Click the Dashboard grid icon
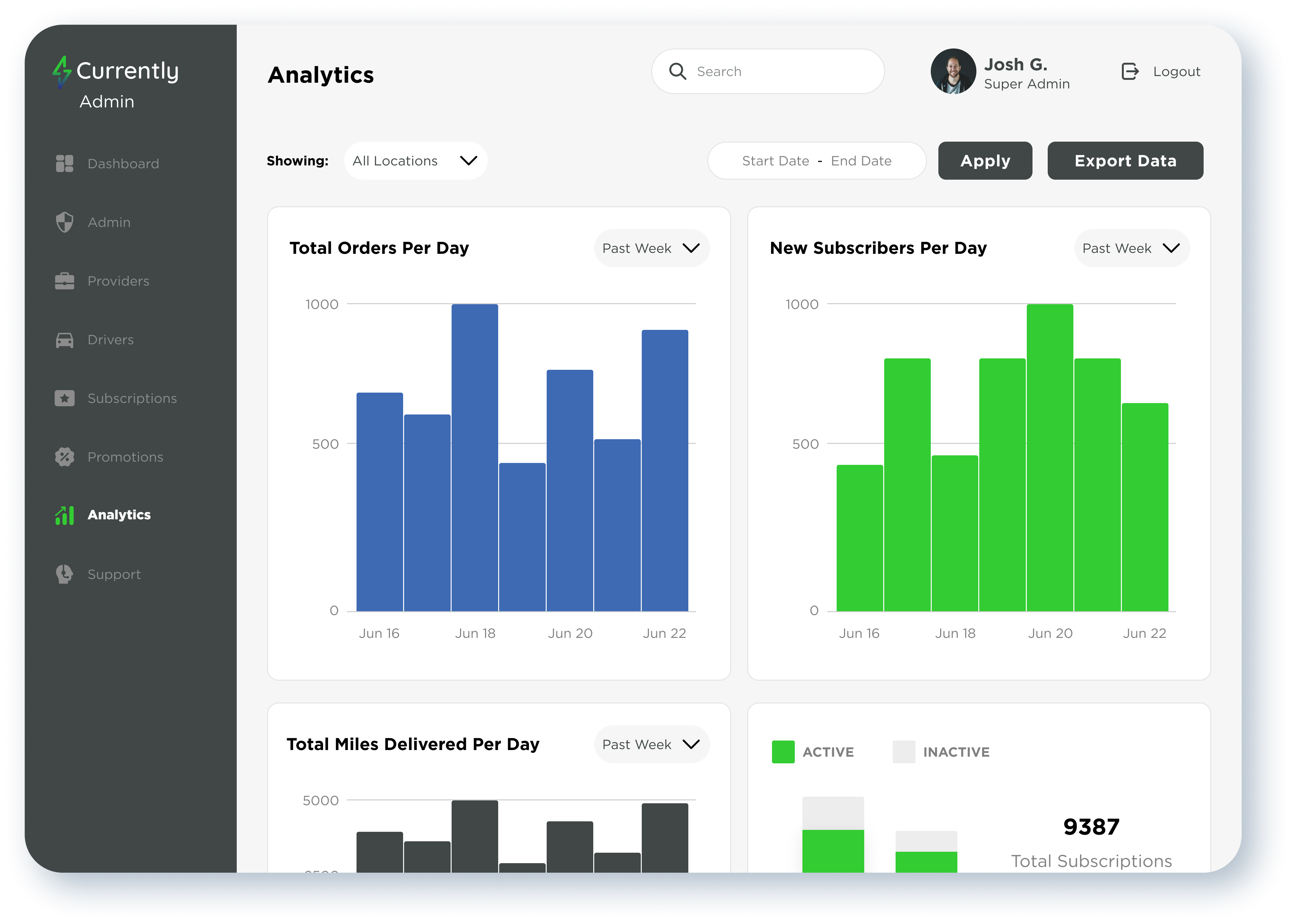 pos(64,163)
